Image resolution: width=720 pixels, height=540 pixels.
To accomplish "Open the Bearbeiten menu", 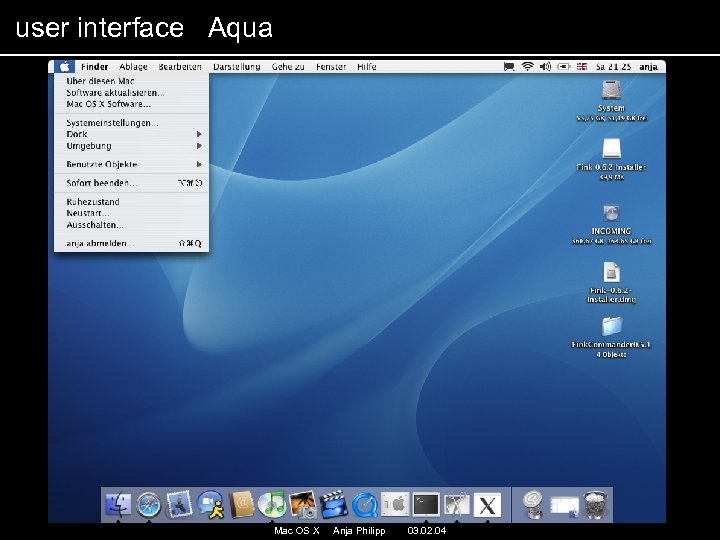I will [180, 67].
